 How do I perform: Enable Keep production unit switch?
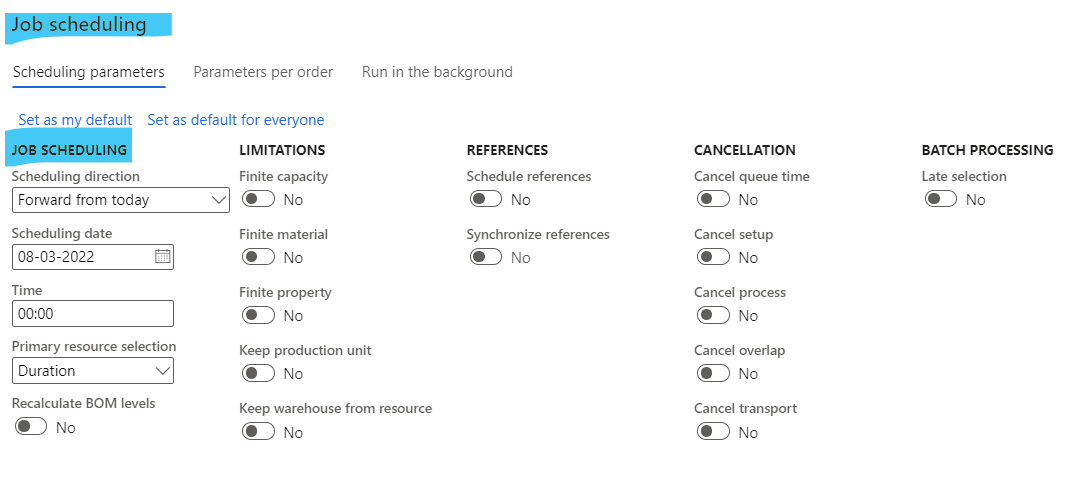pyautogui.click(x=258, y=373)
